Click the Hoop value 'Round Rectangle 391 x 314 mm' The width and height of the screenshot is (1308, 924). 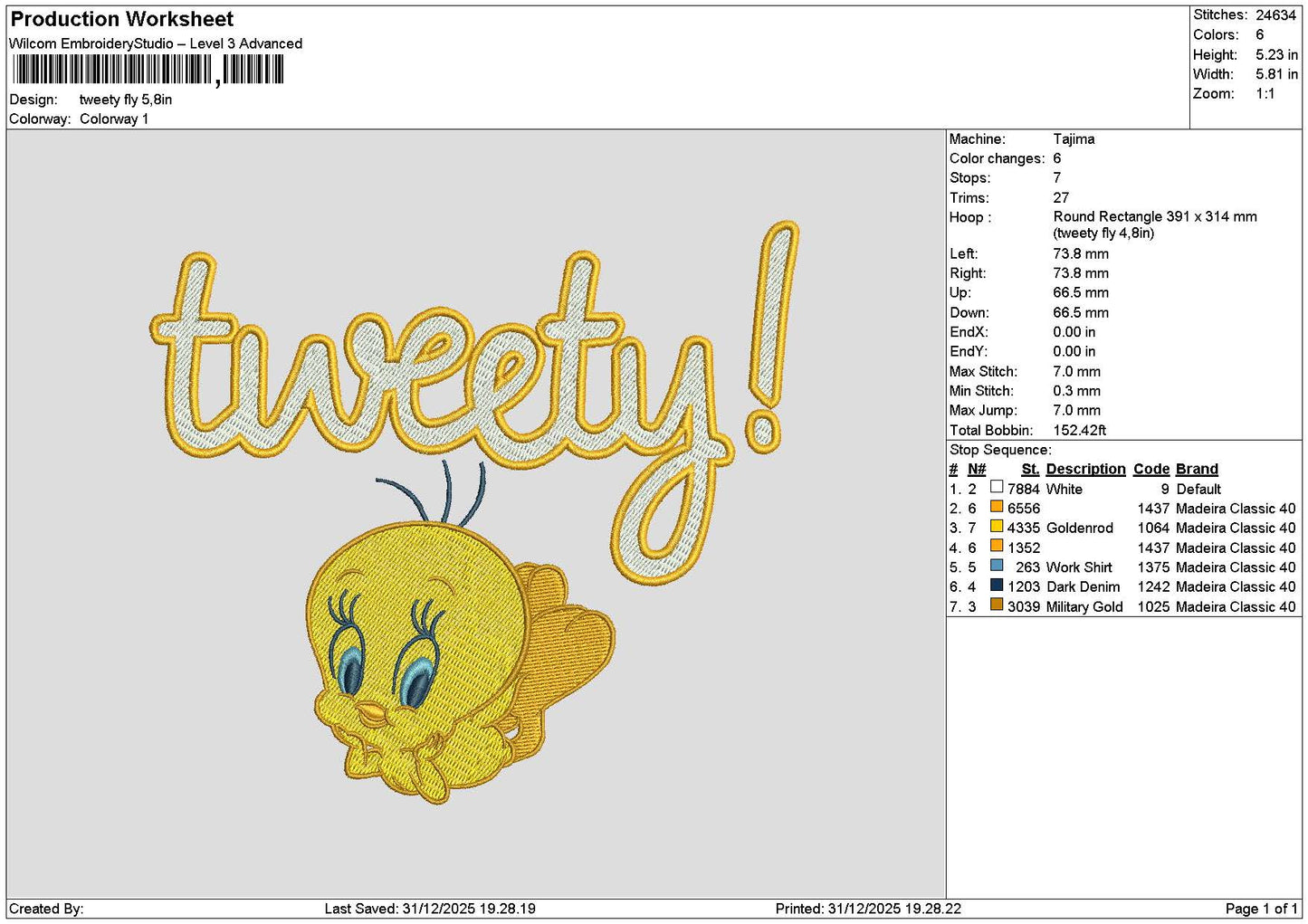coord(1155,217)
